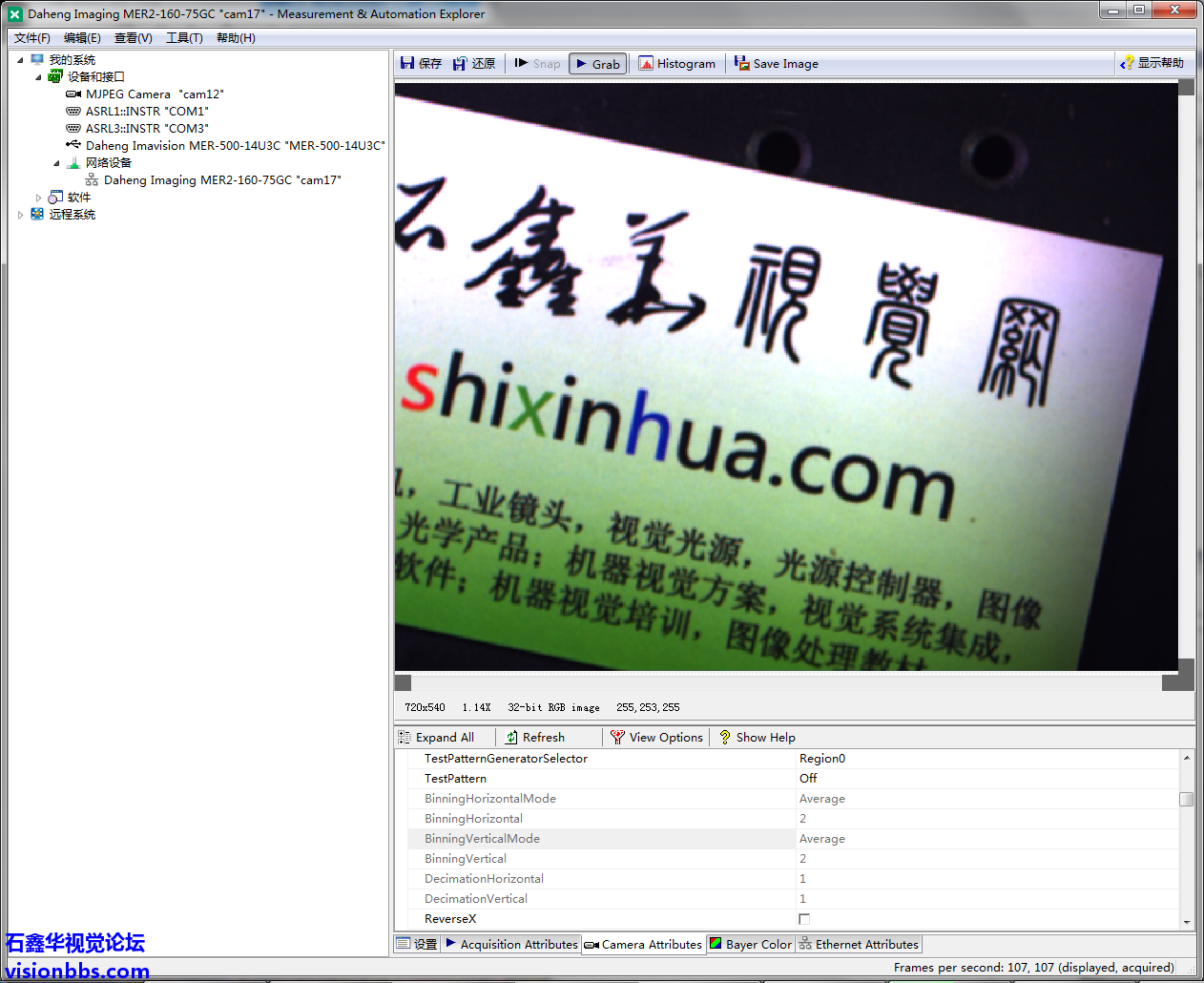This screenshot has height=983, width=1204.
Task: Toggle the Grab continuous acquisition button
Action: click(x=598, y=64)
